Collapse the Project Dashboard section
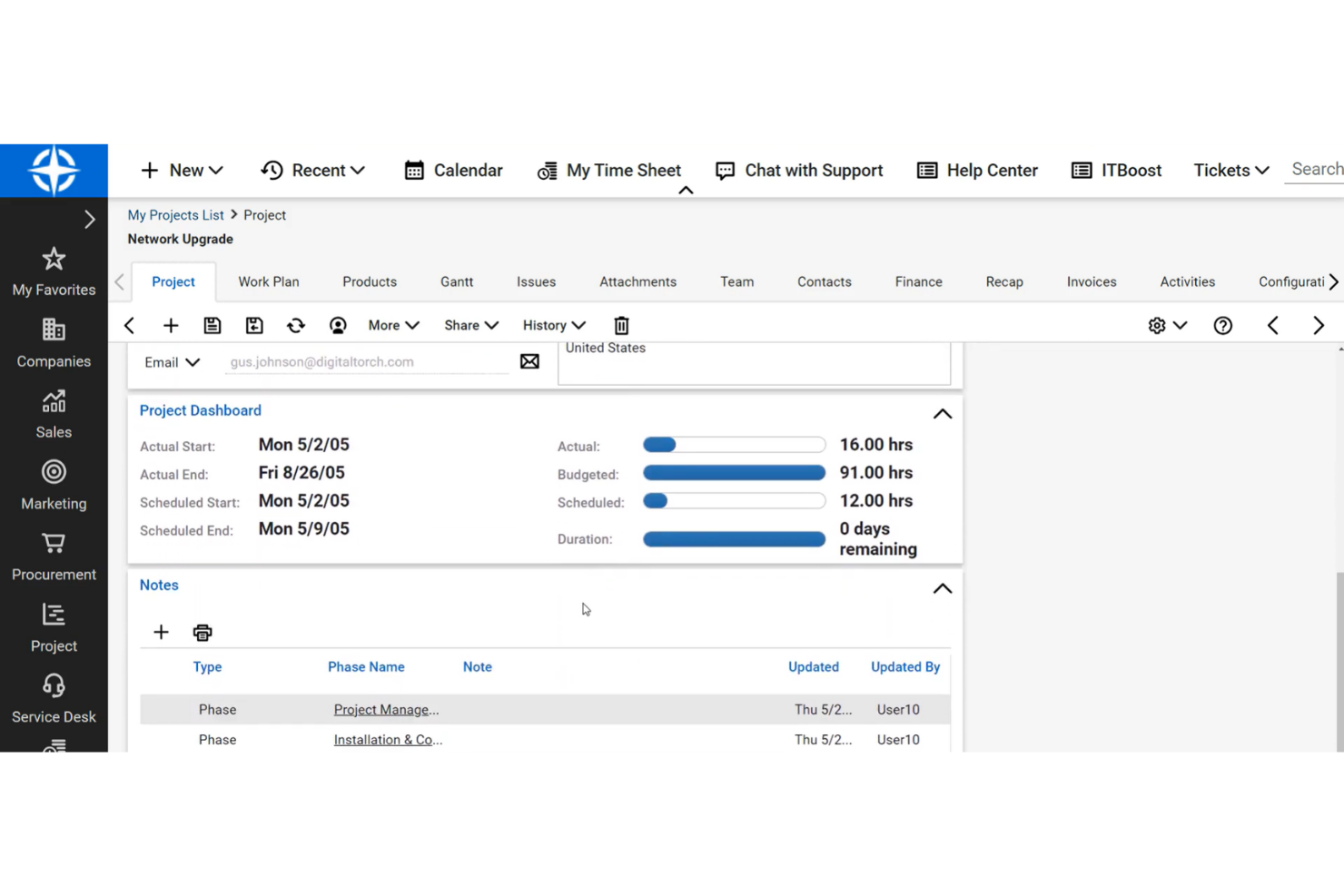The width and height of the screenshot is (1344, 896). click(x=942, y=413)
